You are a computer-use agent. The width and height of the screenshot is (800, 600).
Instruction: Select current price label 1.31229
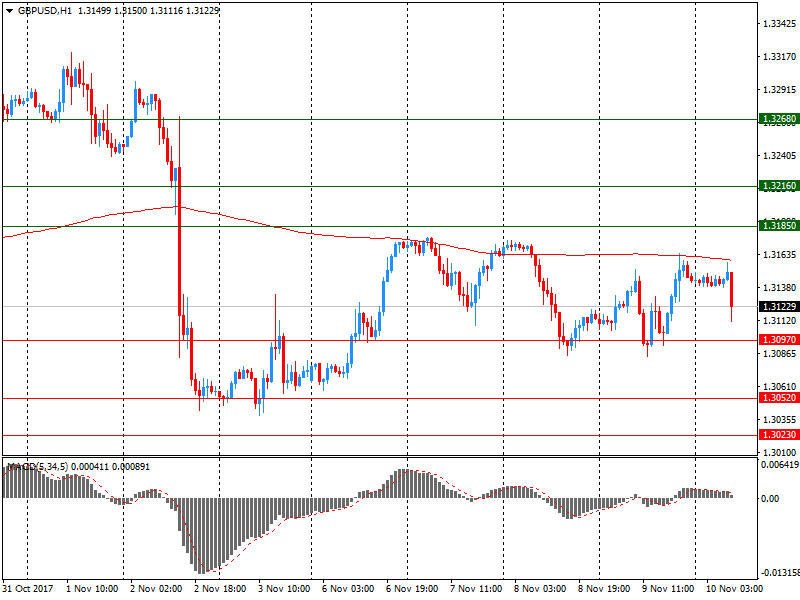(779, 306)
